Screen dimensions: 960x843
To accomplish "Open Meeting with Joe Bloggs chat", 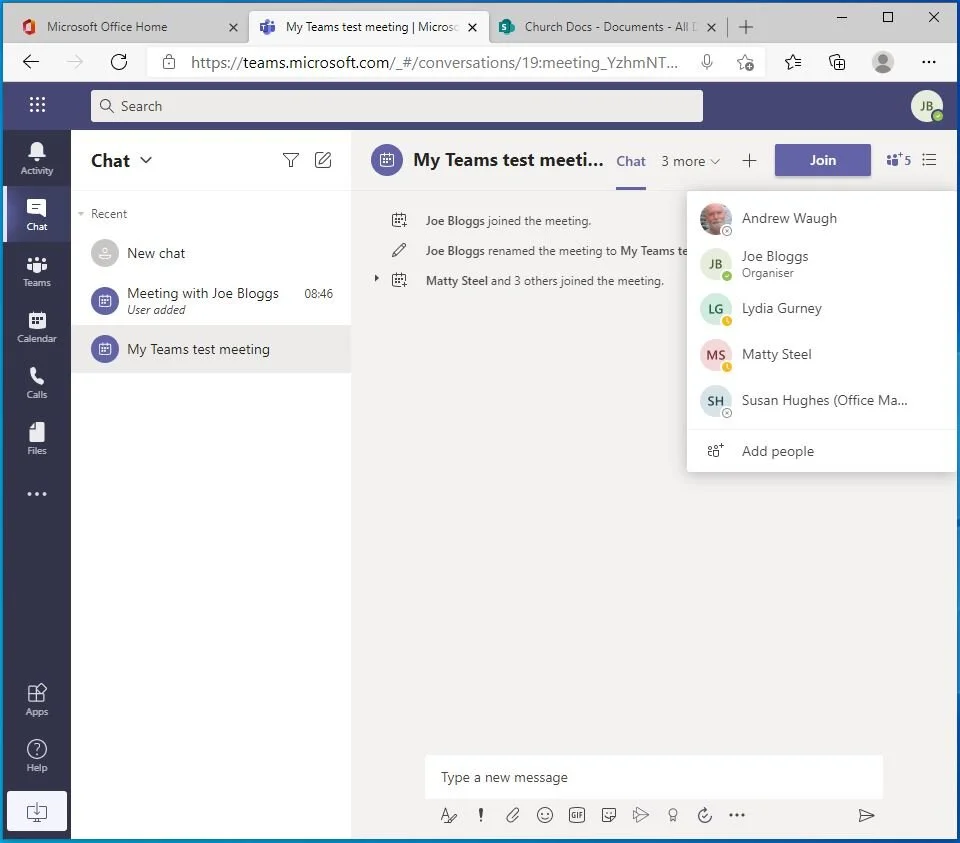I will (211, 301).
